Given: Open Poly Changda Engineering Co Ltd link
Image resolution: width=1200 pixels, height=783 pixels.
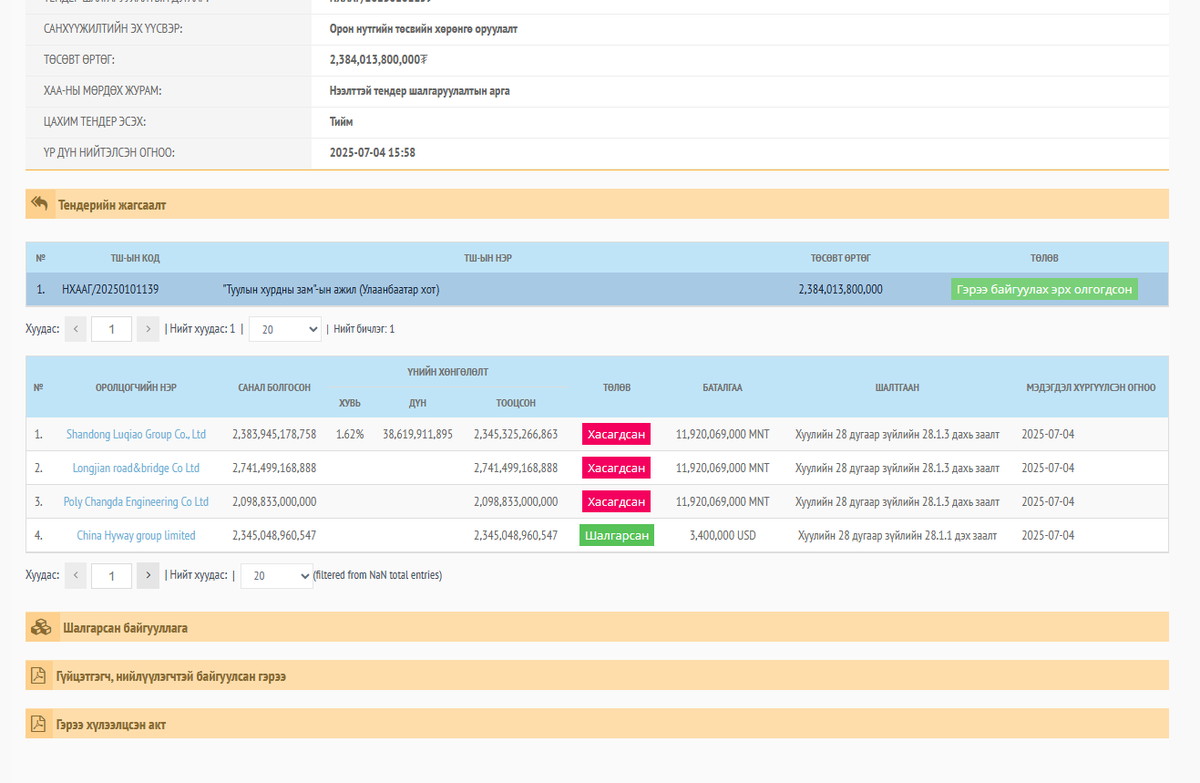Looking at the screenshot, I should pyautogui.click(x=136, y=502).
